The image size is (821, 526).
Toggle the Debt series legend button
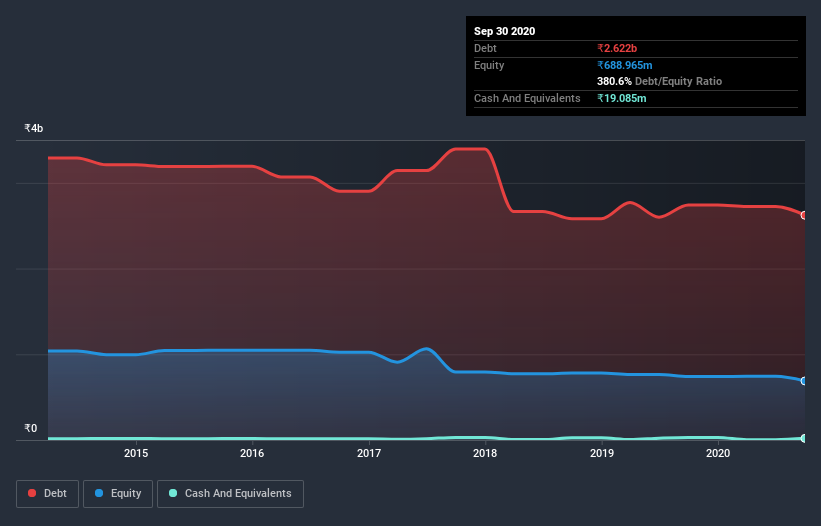pos(47,494)
